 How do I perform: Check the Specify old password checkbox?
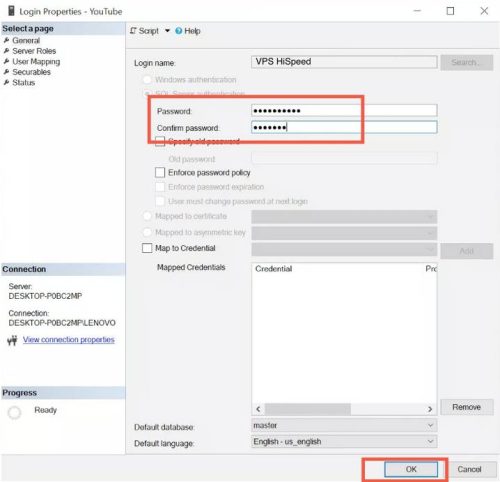click(160, 141)
